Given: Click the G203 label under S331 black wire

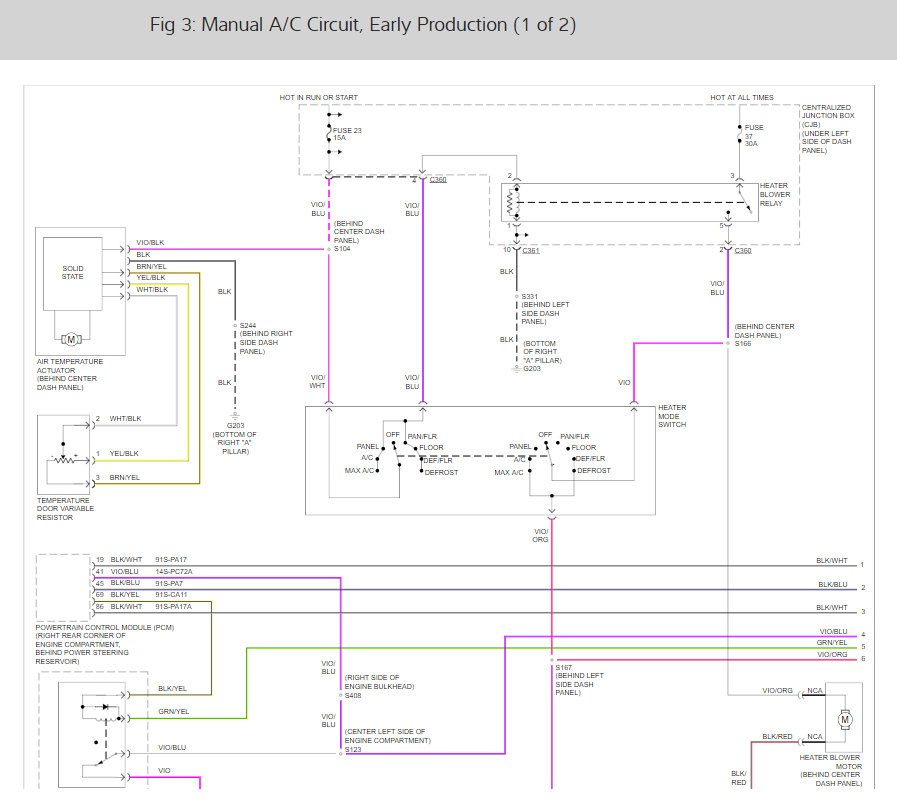Looking at the screenshot, I should pos(532,369).
